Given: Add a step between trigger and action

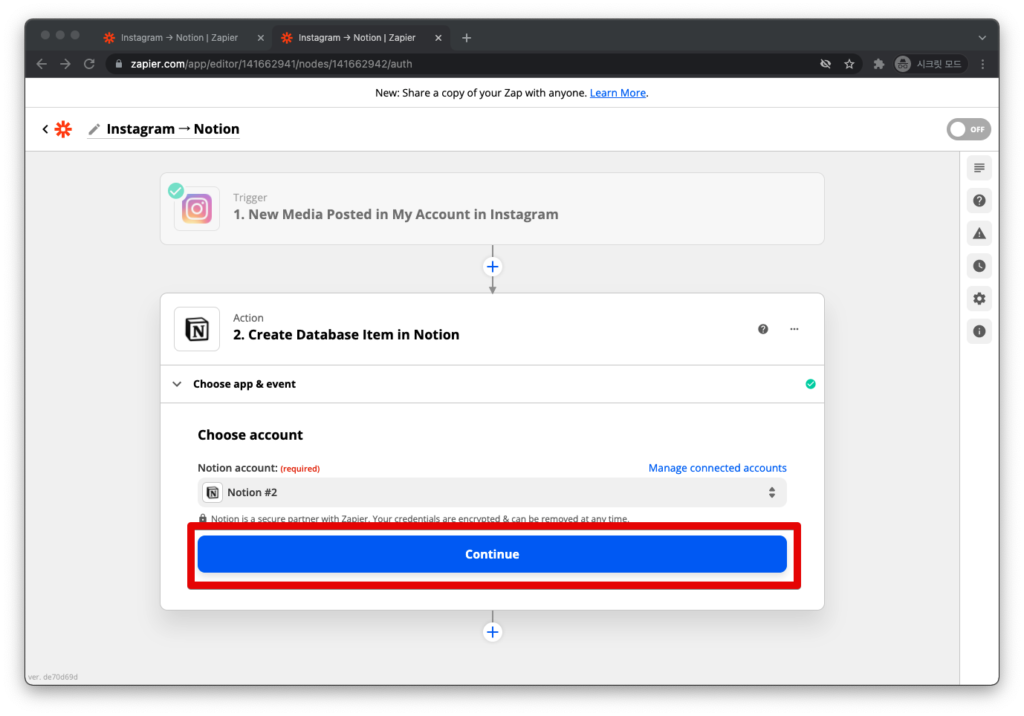Looking at the screenshot, I should point(492,267).
